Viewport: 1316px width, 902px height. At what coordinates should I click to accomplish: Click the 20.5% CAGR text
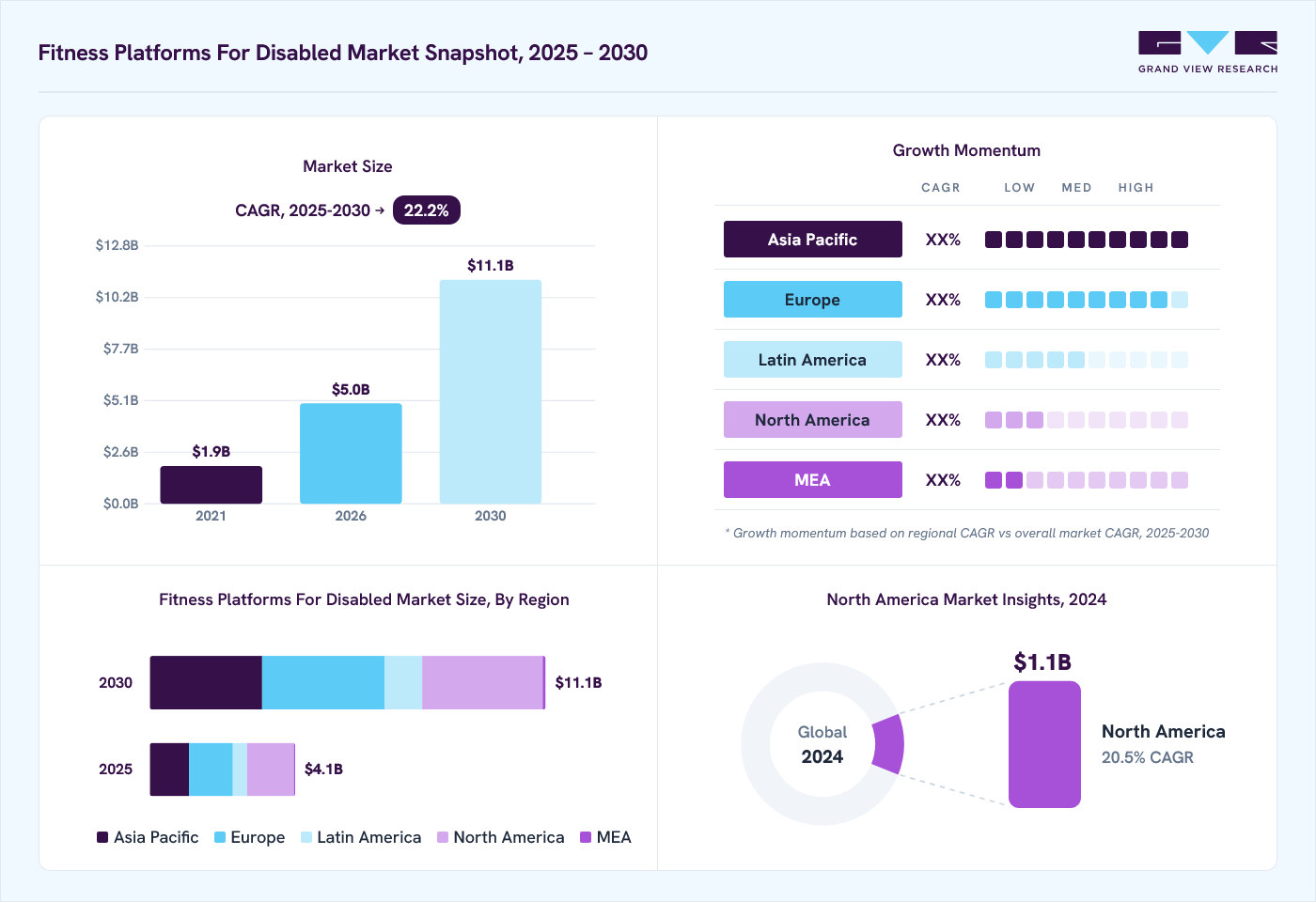pyautogui.click(x=1148, y=757)
